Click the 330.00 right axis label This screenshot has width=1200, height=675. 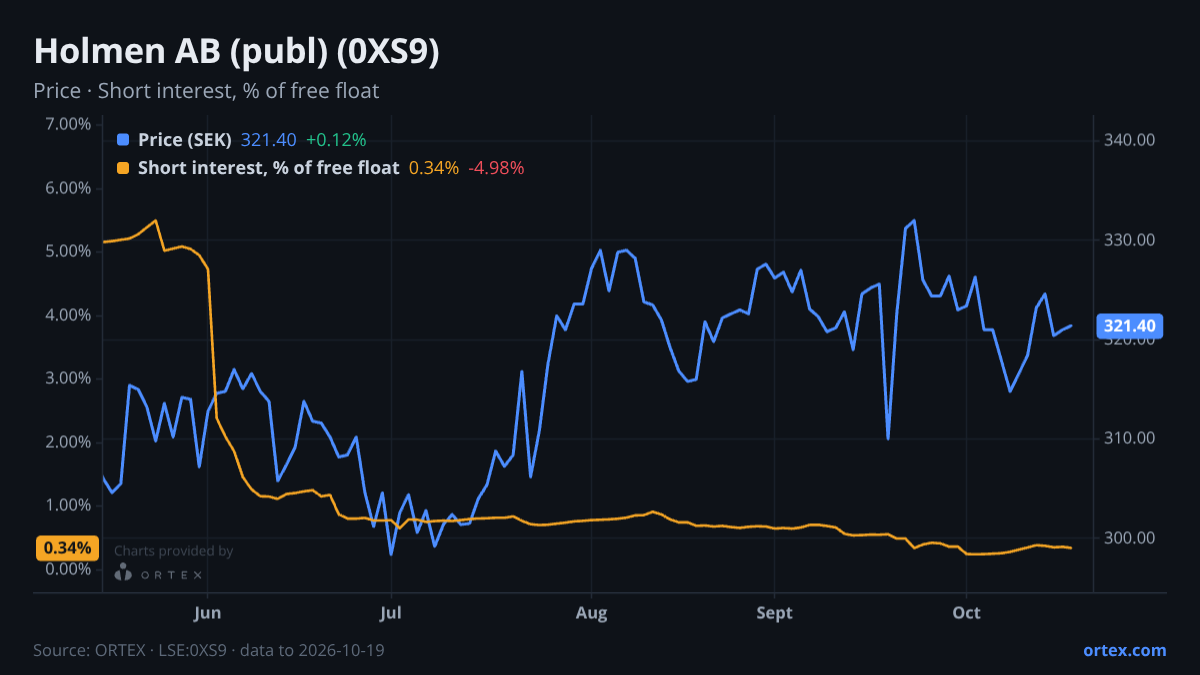coord(1130,240)
